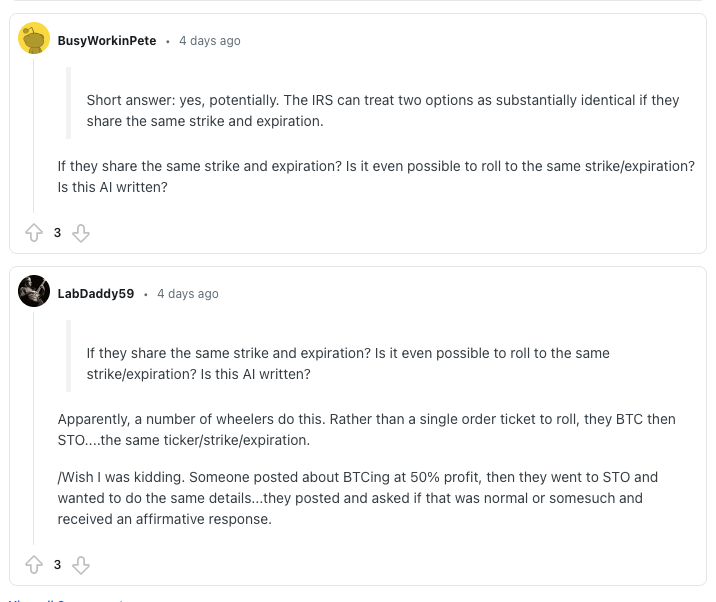This screenshot has height=602, width=716.
Task: Downvote BusyWorkinPete's comment
Action: pyautogui.click(x=81, y=233)
